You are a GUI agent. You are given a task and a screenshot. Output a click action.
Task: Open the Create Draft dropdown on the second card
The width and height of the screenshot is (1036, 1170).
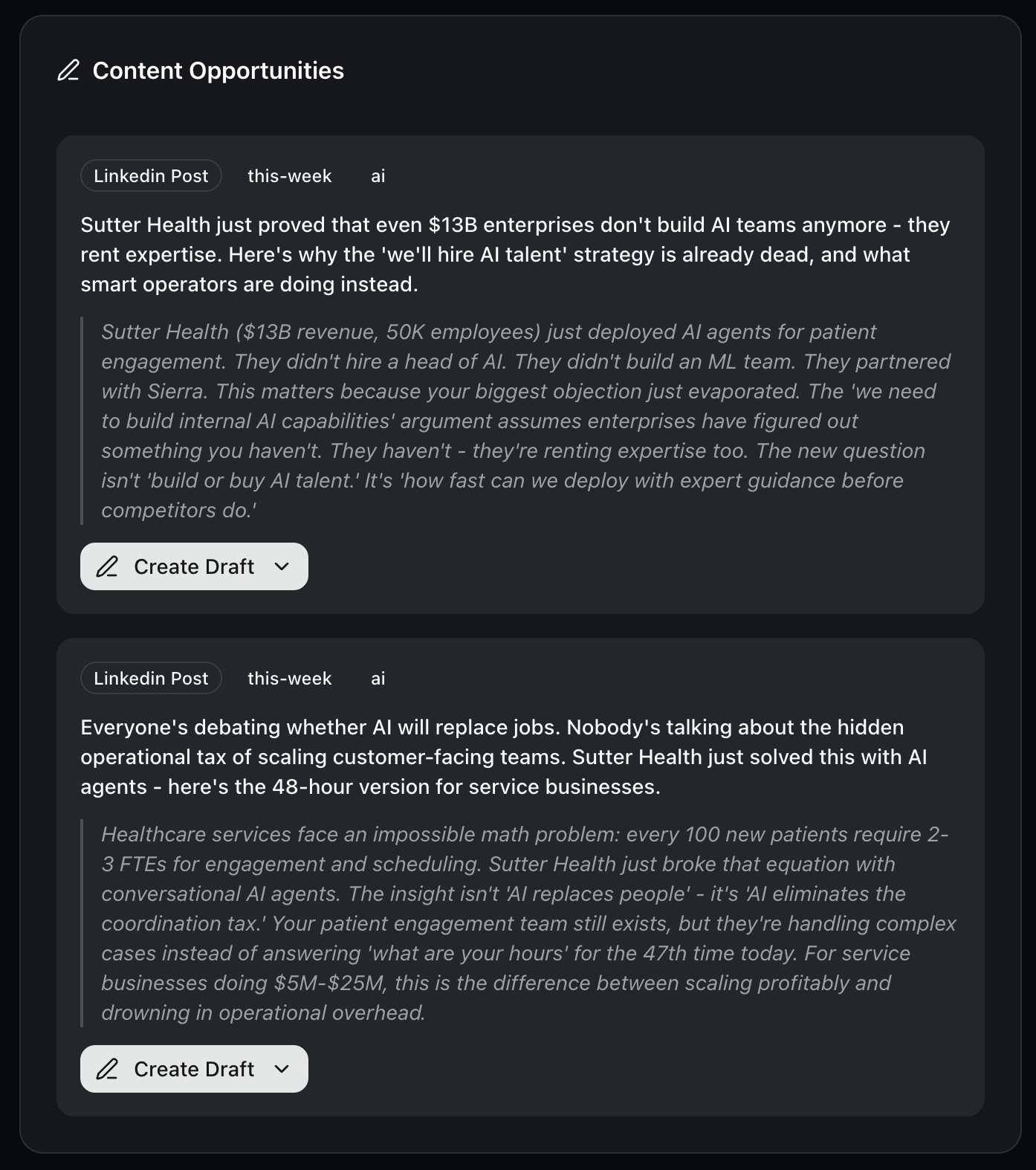coord(282,1069)
